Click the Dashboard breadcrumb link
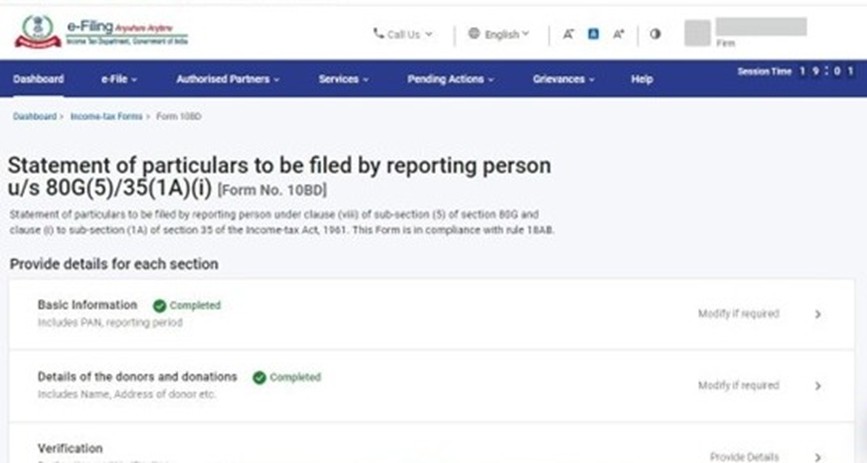 (35, 116)
